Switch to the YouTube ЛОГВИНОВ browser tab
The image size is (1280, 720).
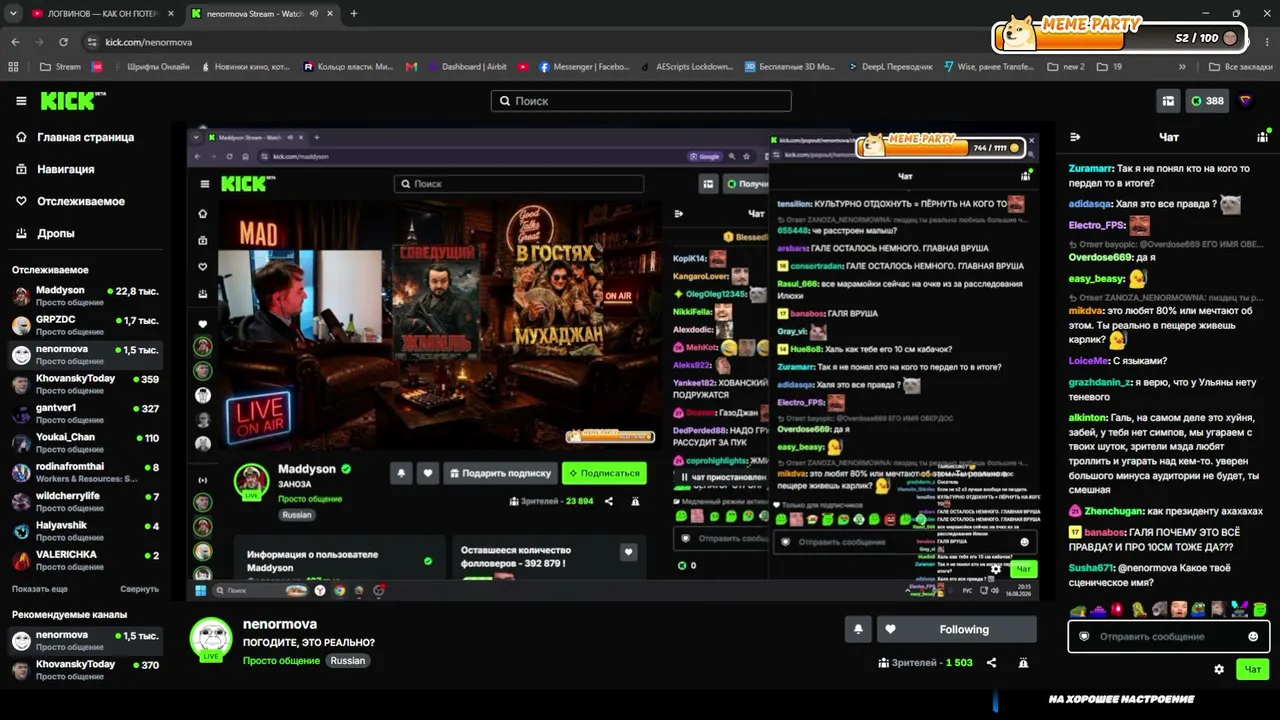(103, 14)
